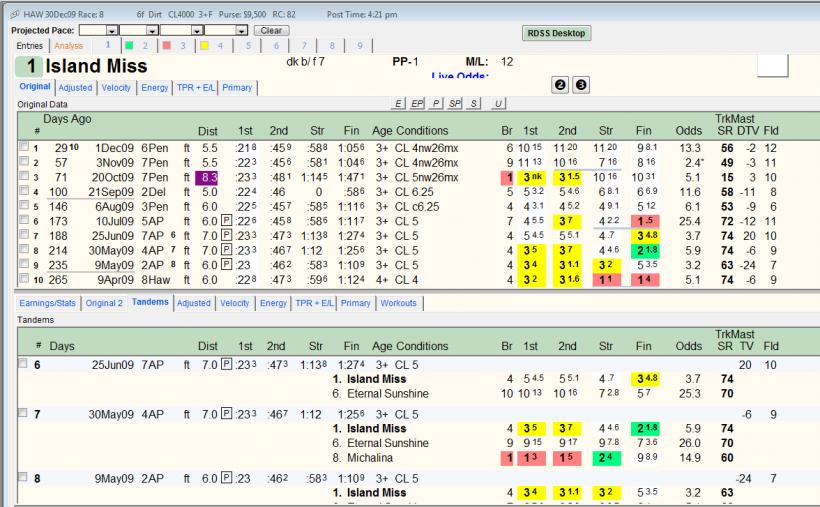
Task: Check Tandems race 6 checkbox (25Jun09)
Action: (x=23, y=363)
